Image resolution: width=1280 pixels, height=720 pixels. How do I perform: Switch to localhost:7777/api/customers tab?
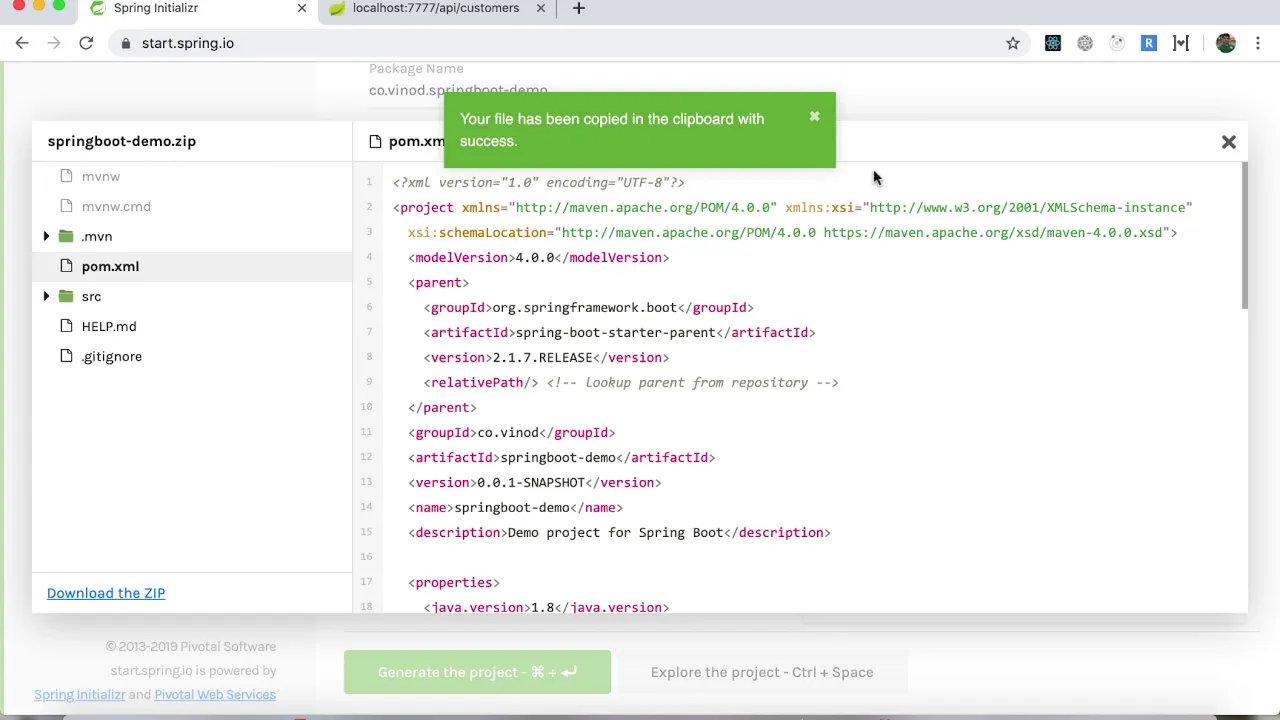pyautogui.click(x=436, y=8)
